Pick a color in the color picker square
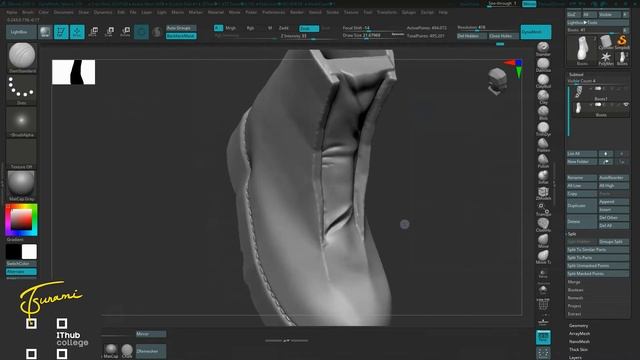The image size is (640, 360). click(21, 219)
